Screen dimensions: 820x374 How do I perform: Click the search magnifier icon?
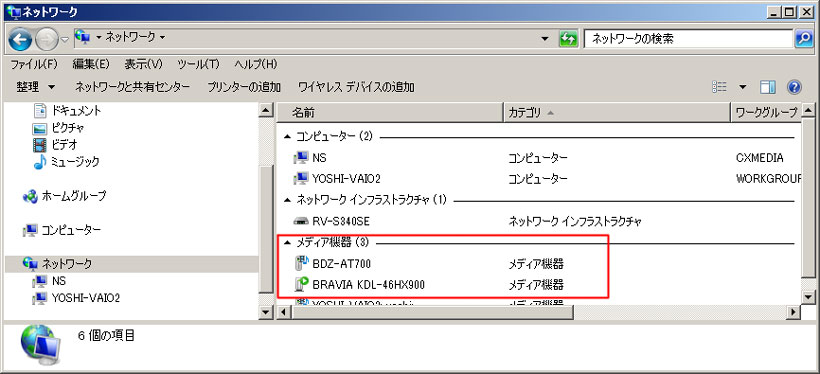pyautogui.click(x=803, y=39)
